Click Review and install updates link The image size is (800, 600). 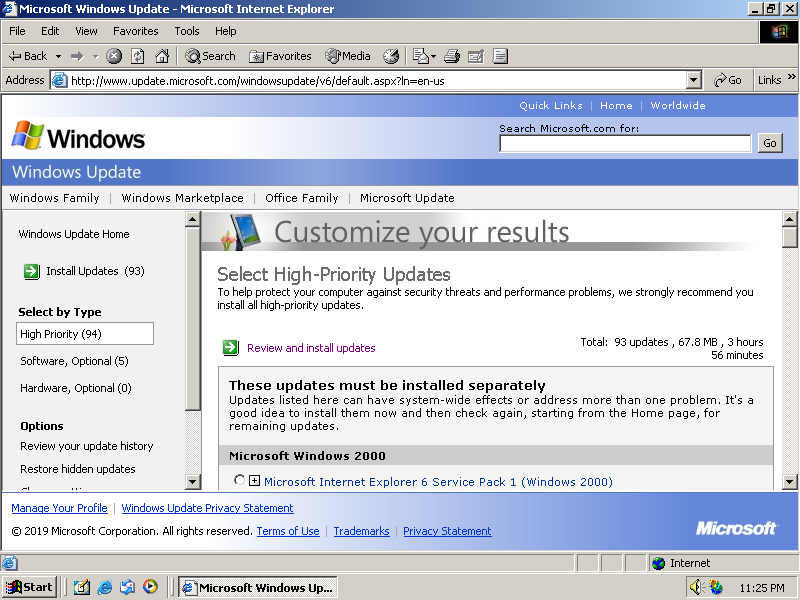[311, 348]
